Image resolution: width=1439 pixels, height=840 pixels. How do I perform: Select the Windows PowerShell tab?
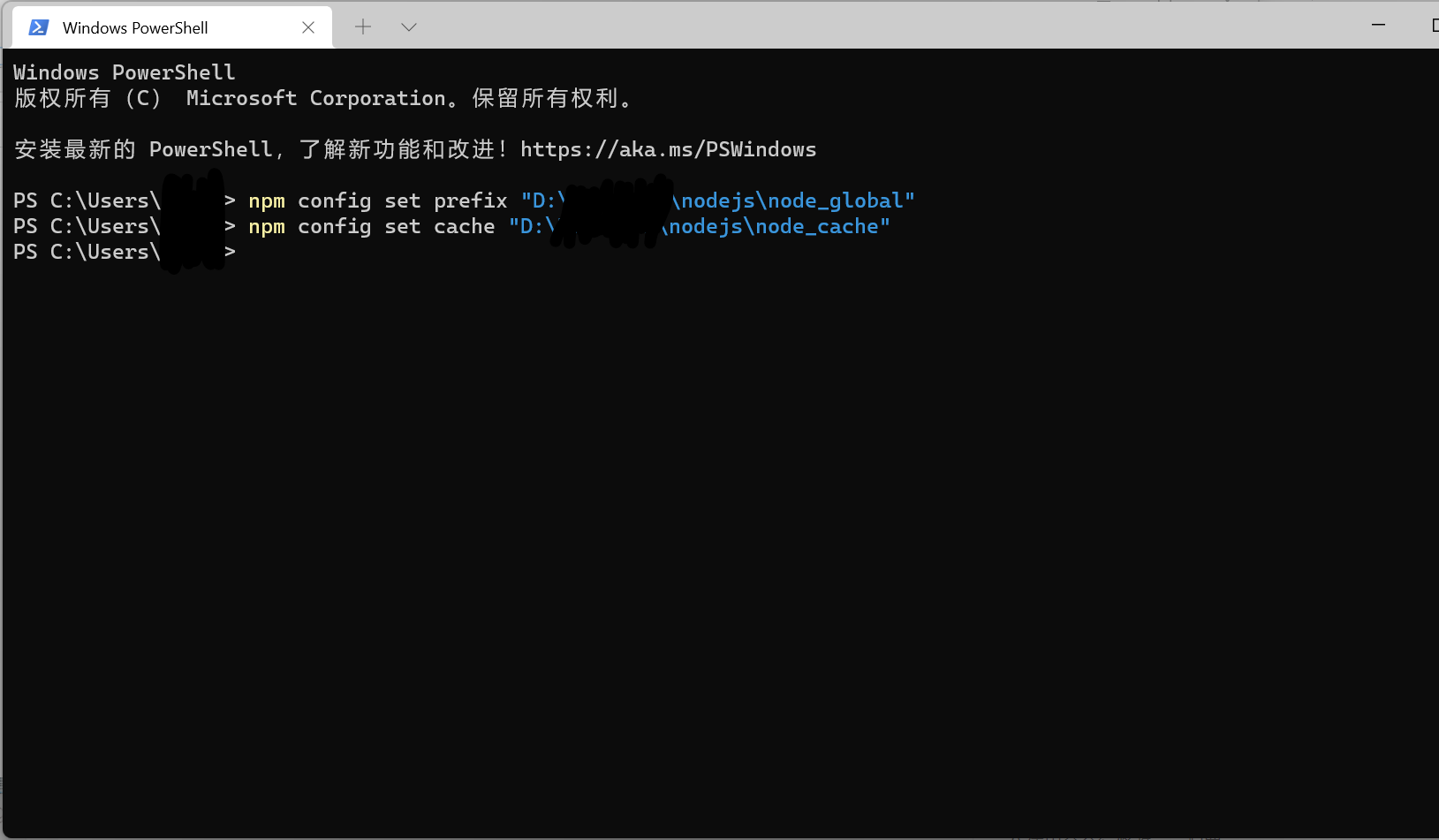tap(141, 26)
